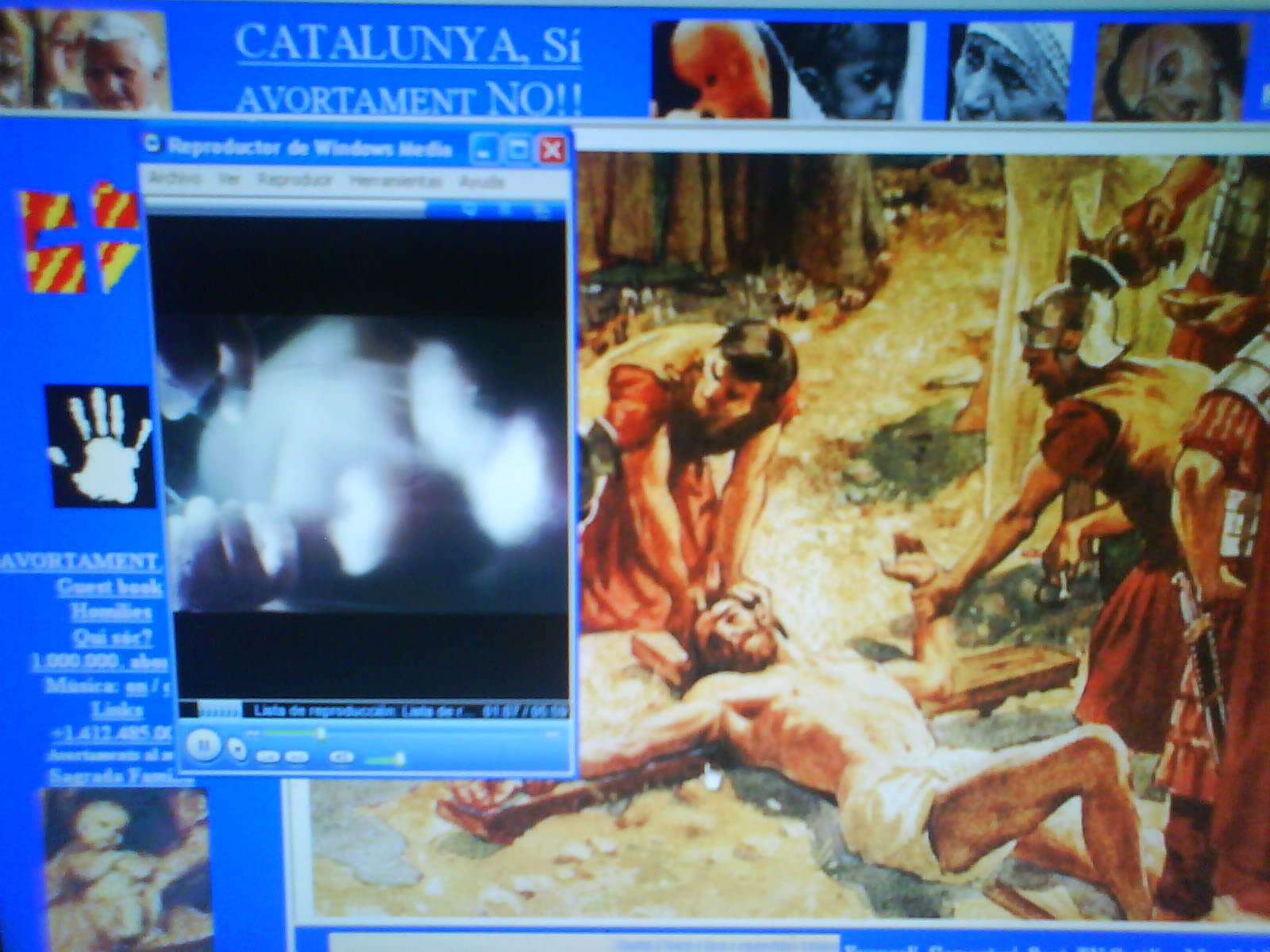Open the 'Qui sóc?' link
The image size is (1270, 952).
point(112,637)
